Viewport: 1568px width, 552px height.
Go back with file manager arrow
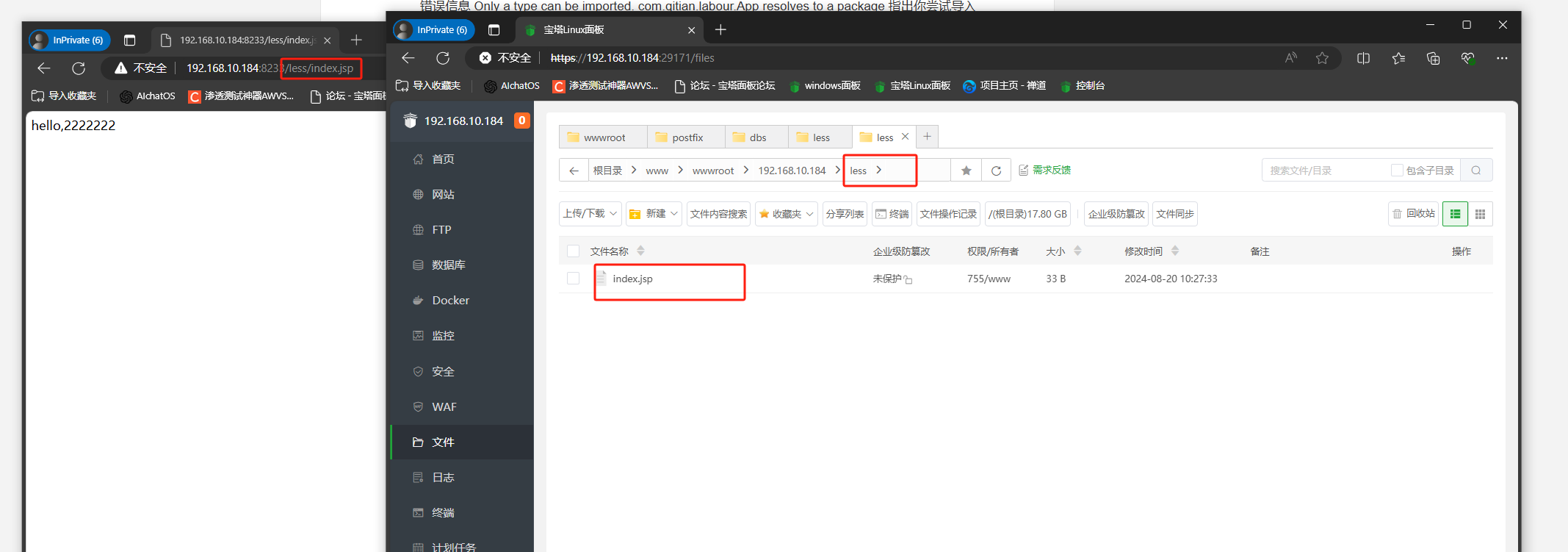tap(574, 171)
